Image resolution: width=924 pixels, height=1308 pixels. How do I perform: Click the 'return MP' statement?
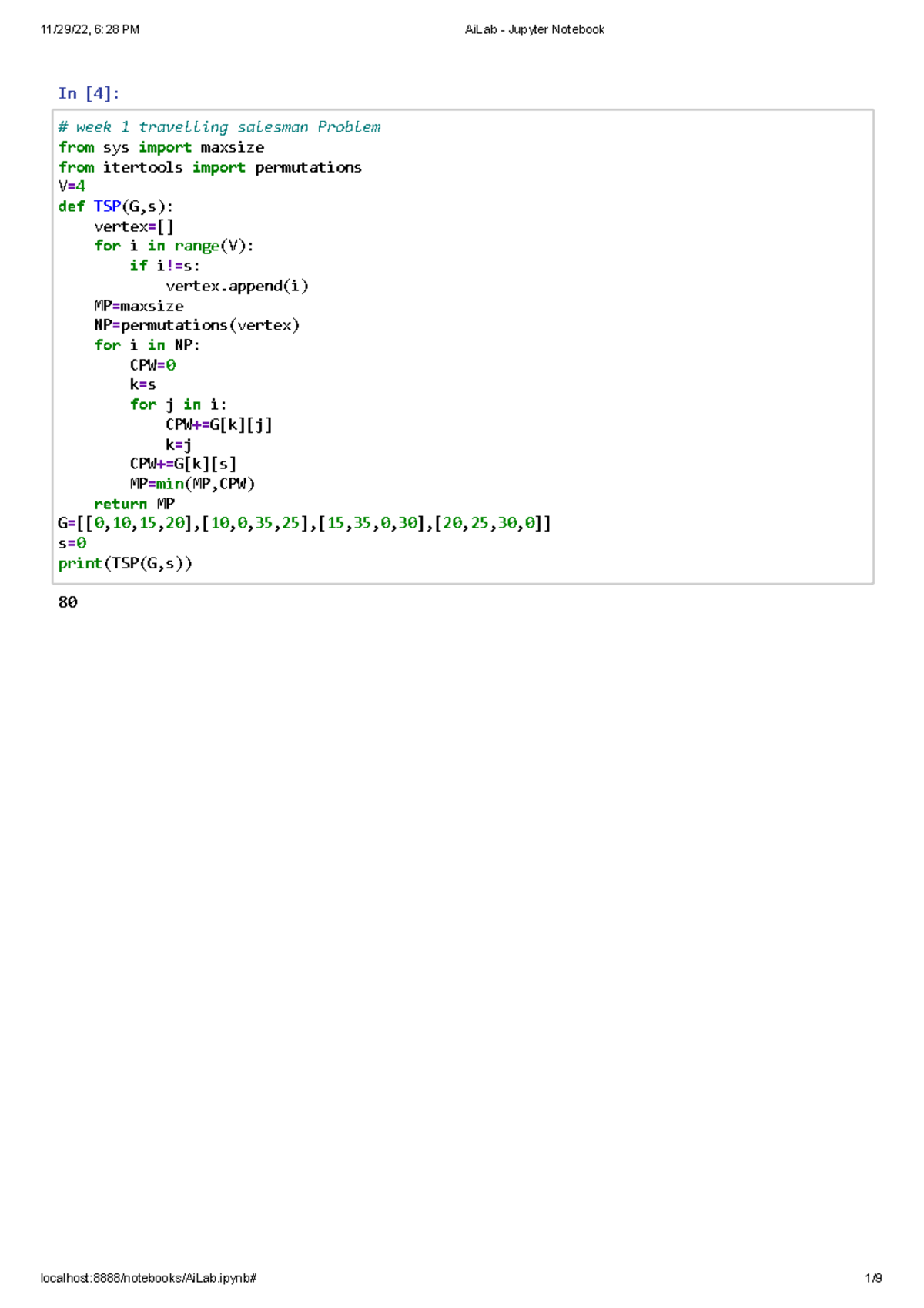[134, 504]
